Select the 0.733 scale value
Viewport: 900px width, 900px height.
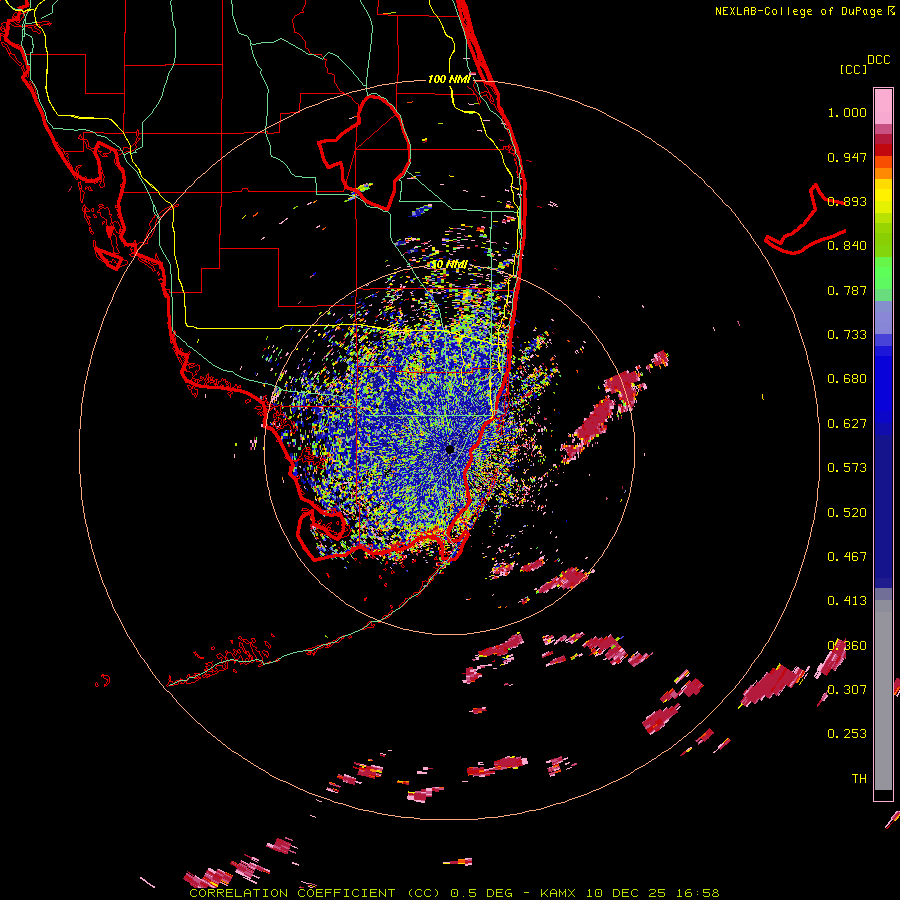(847, 335)
